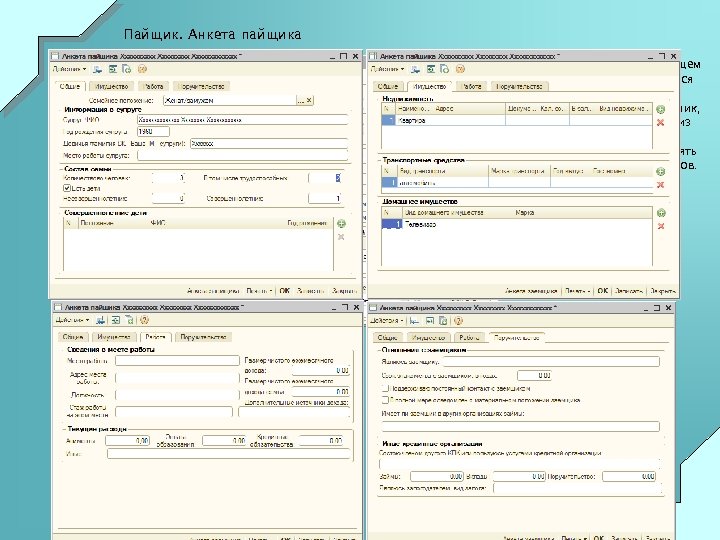
Task: Toggle the Есть дети checkbox
Action: tap(67, 188)
